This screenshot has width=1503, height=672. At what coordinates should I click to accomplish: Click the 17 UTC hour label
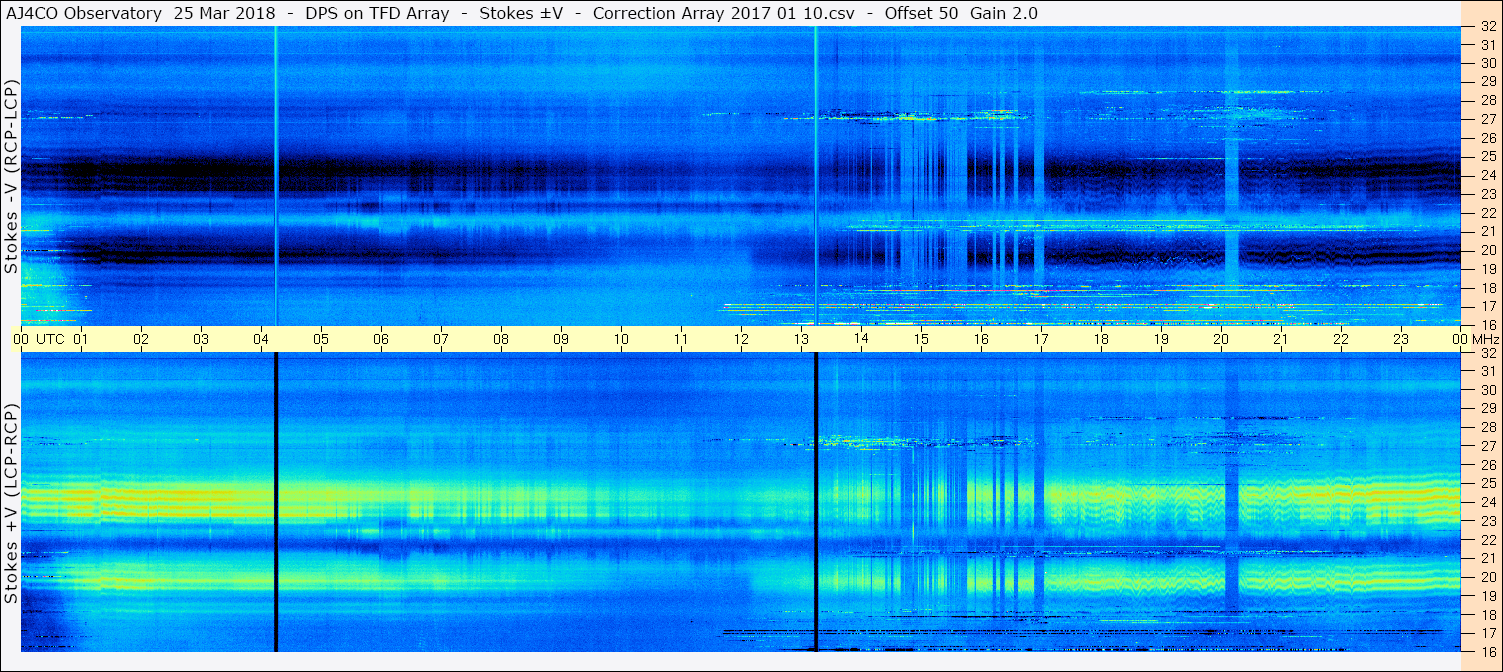[x=1041, y=339]
